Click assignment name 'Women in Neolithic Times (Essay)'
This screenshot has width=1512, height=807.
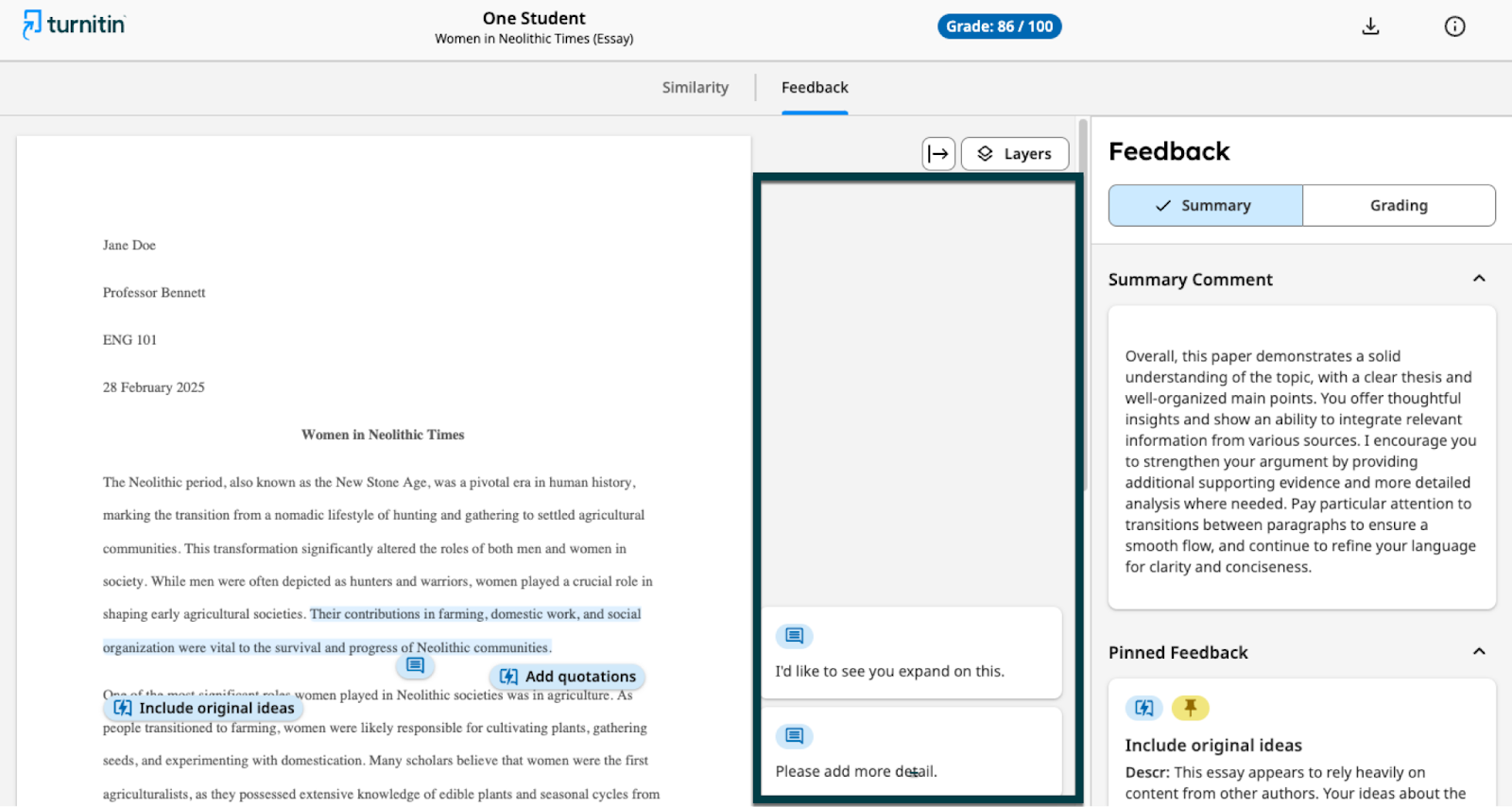(x=534, y=39)
